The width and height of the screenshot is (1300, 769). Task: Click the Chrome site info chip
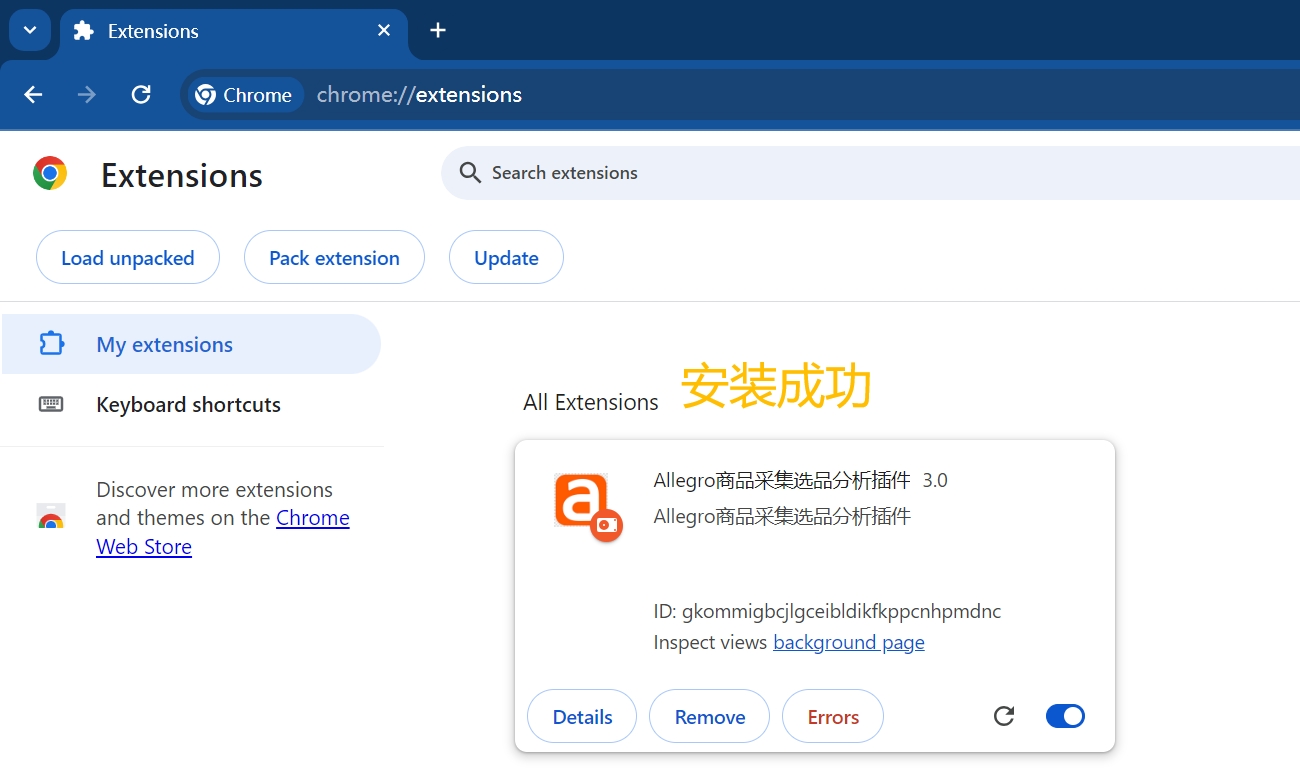(x=245, y=95)
